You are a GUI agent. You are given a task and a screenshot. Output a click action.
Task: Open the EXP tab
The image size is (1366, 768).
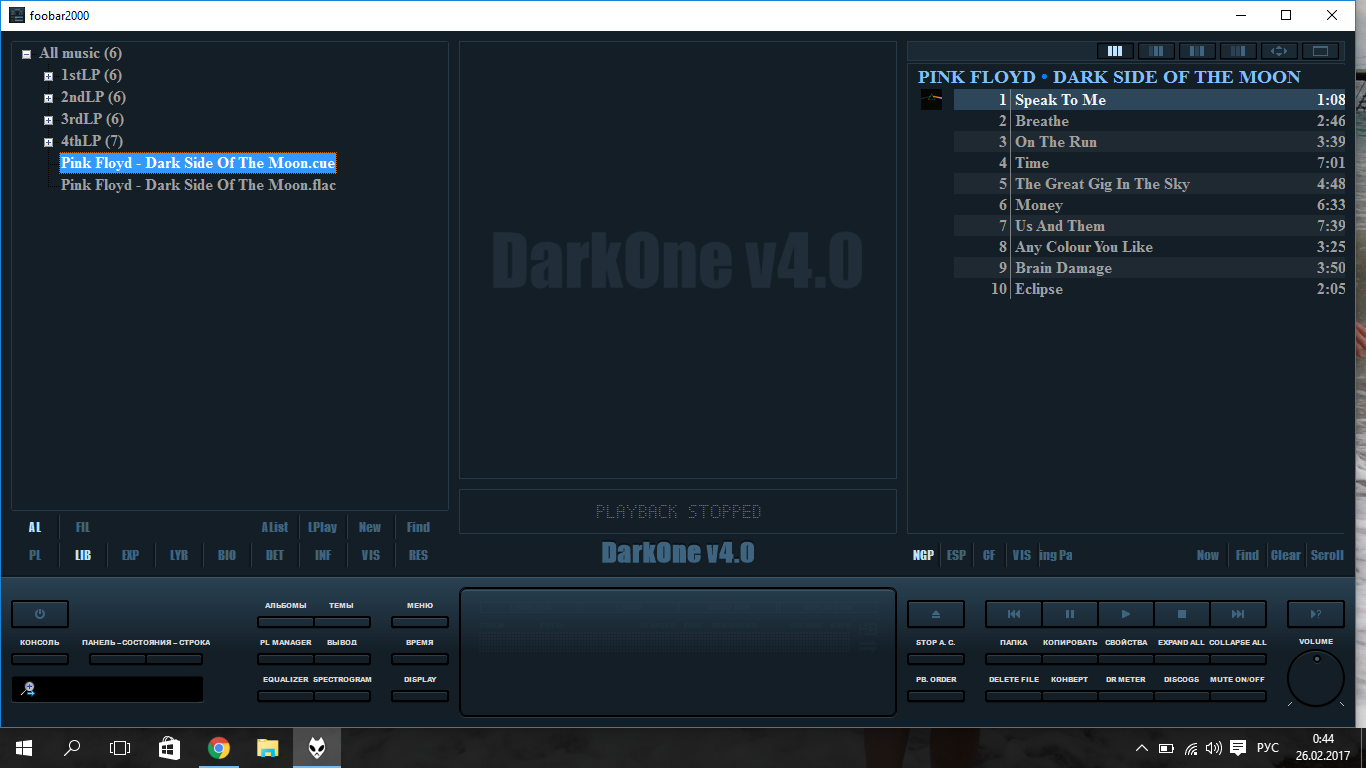pos(131,555)
